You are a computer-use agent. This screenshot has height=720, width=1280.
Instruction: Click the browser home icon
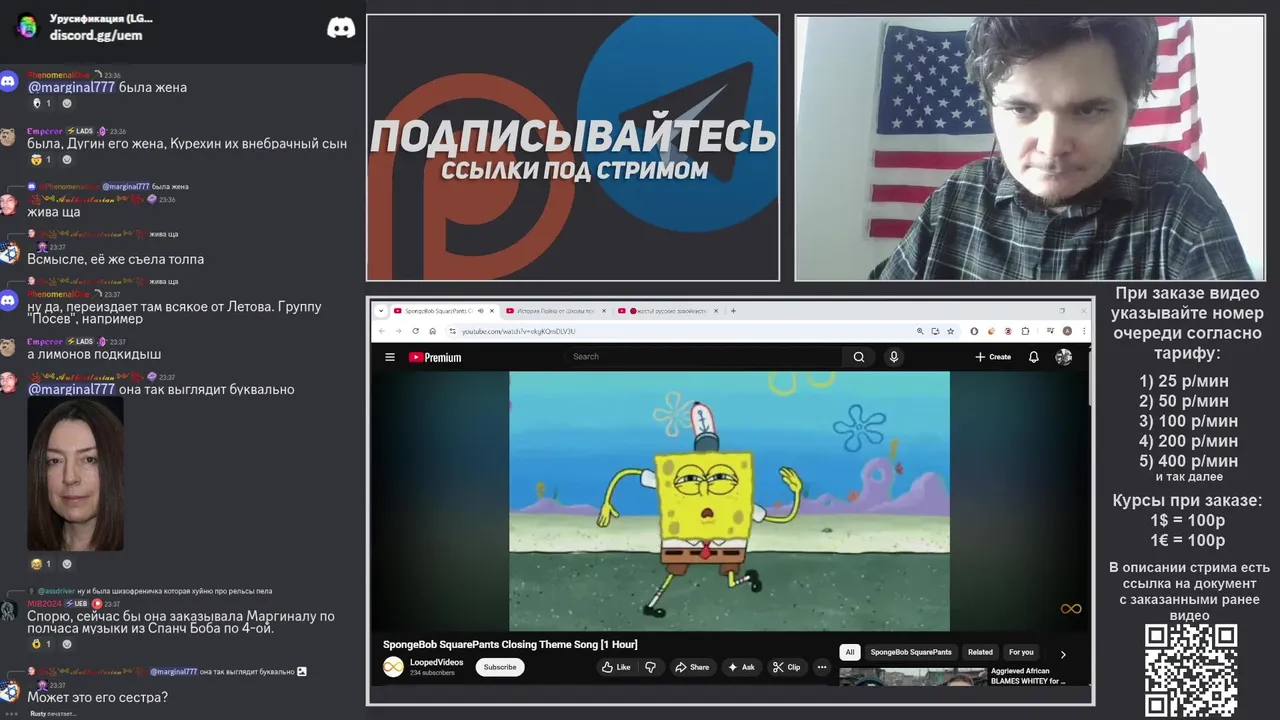coord(432,331)
